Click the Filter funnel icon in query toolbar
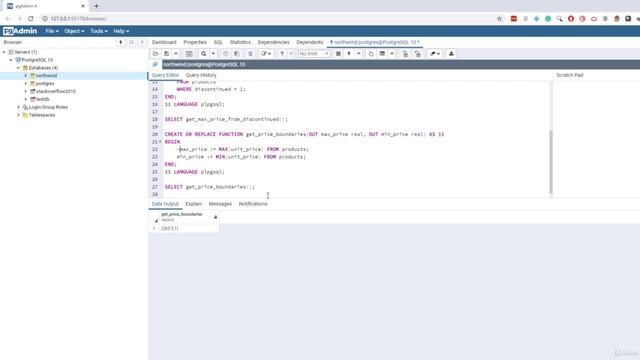The height and width of the screenshot is (360, 640). 282,54
